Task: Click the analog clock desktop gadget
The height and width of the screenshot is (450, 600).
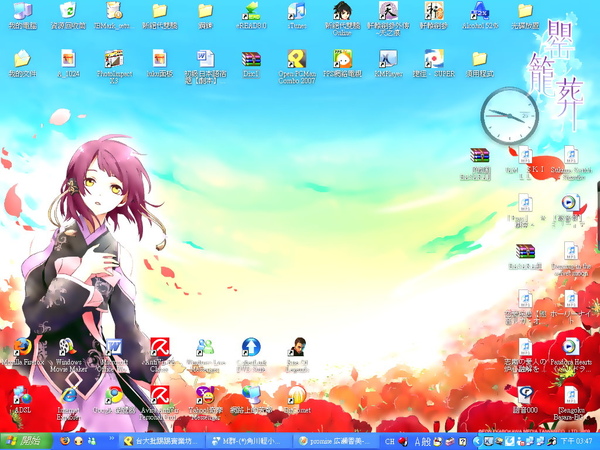Action: tap(509, 116)
